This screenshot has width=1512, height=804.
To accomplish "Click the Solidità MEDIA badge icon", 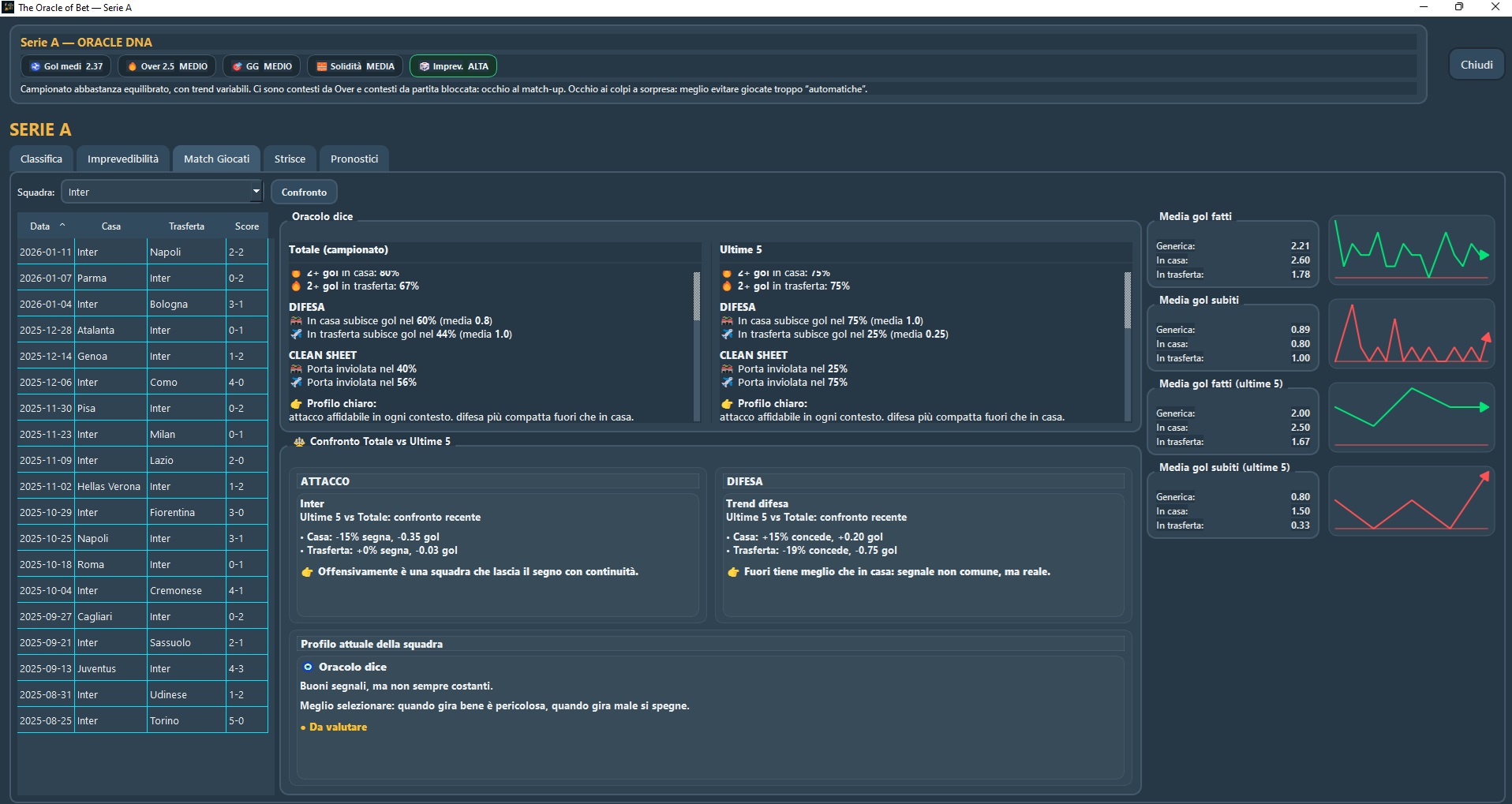I will coord(320,66).
